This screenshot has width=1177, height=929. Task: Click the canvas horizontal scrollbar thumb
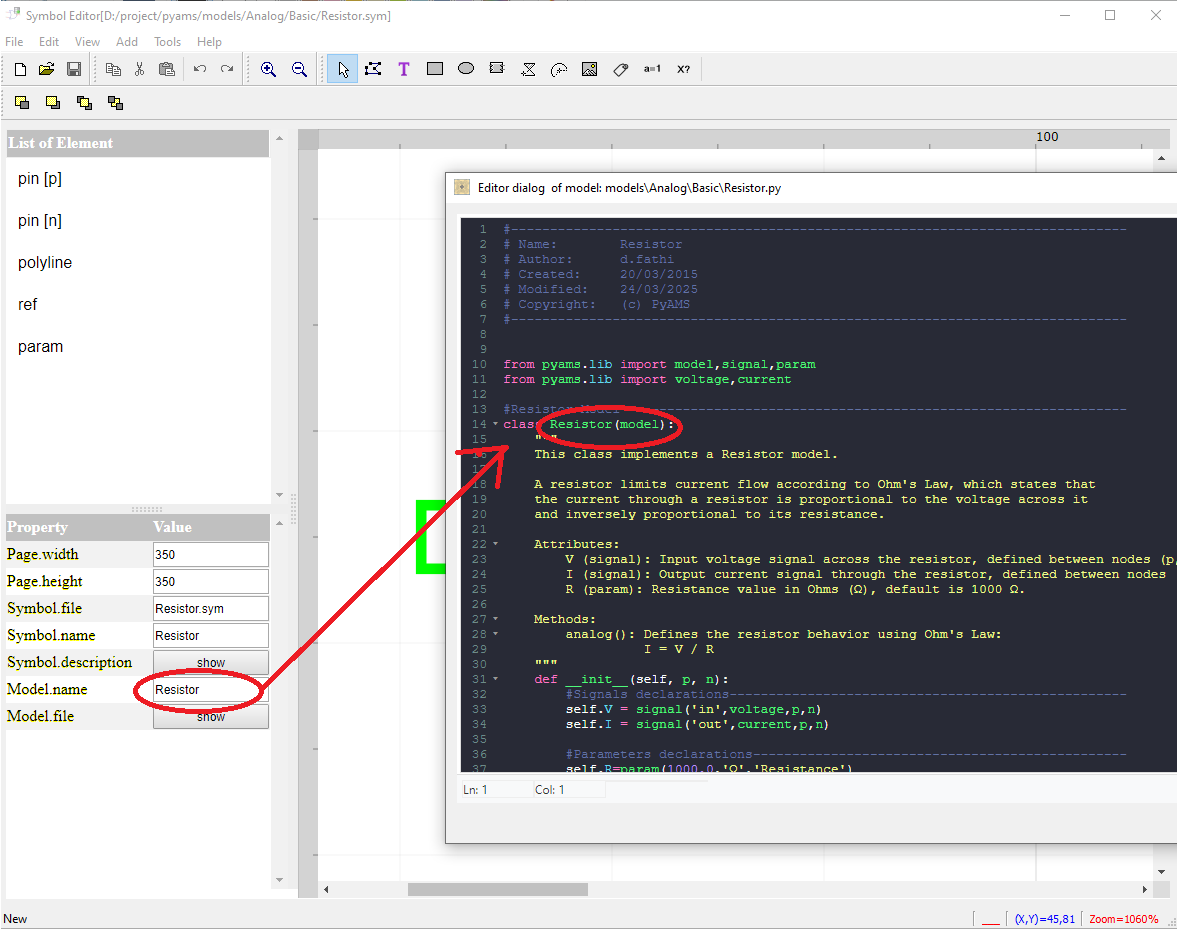coord(498,889)
